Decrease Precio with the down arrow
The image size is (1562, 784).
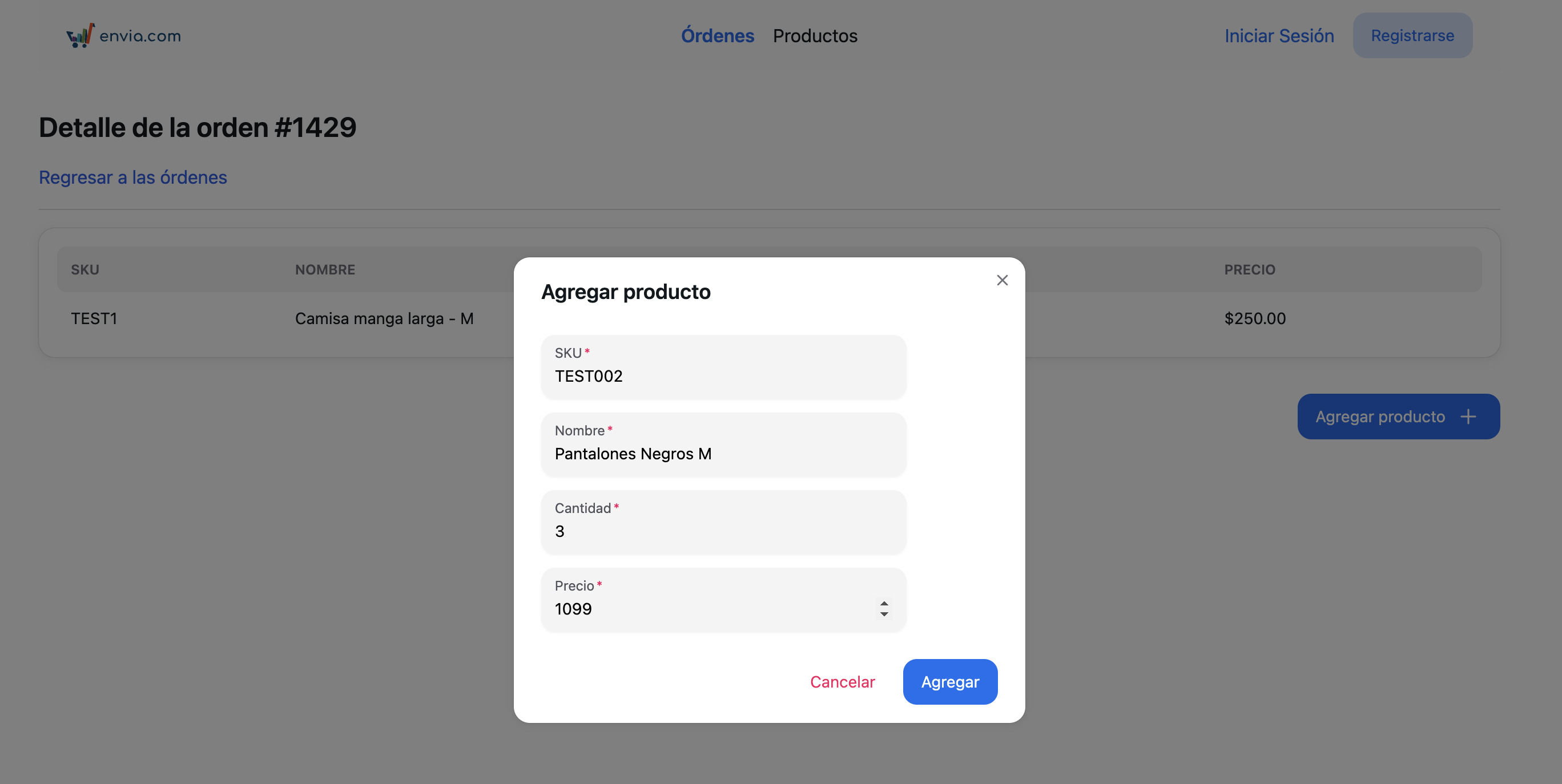[x=884, y=615]
